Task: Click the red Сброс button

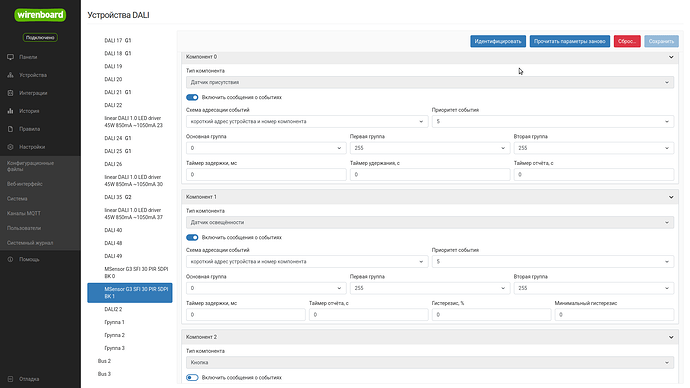Action: [x=627, y=41]
